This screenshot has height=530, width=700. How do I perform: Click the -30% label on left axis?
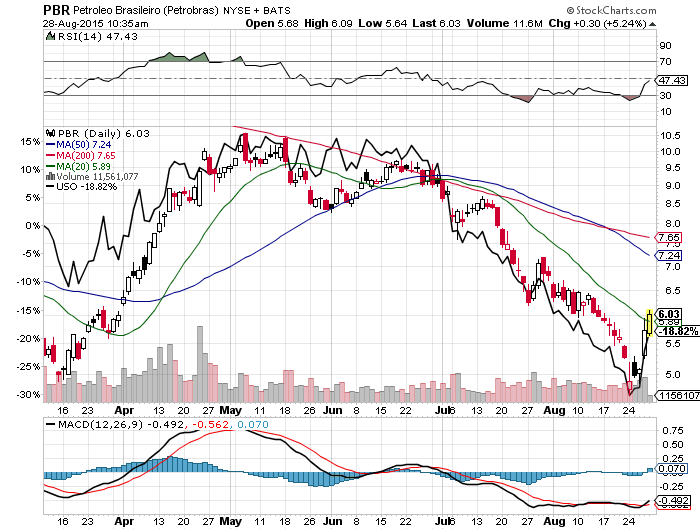[x=28, y=395]
